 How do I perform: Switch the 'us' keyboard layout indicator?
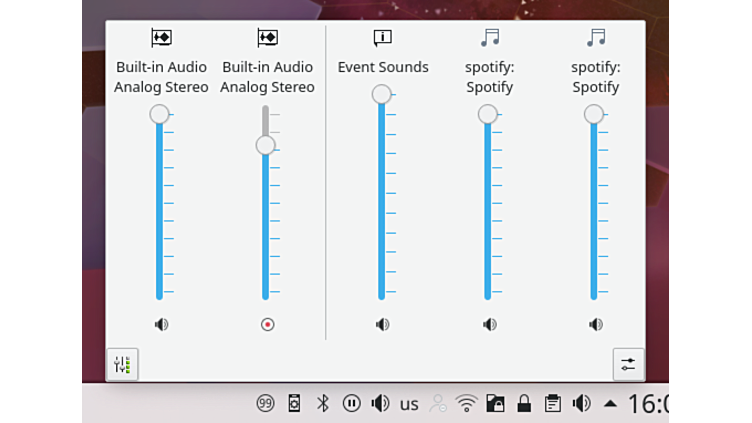(x=409, y=404)
